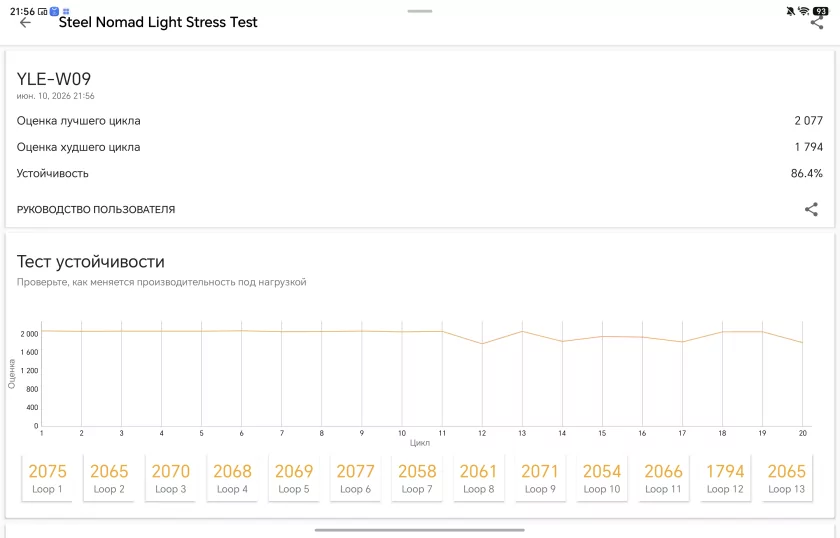
Task: Tap the device name YLE-W09
Action: [54, 79]
